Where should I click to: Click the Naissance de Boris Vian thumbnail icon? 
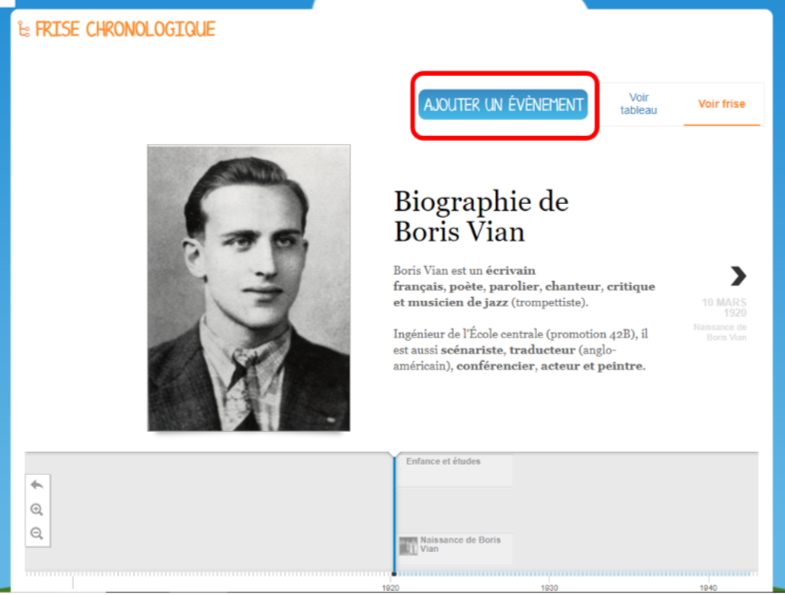(x=408, y=545)
